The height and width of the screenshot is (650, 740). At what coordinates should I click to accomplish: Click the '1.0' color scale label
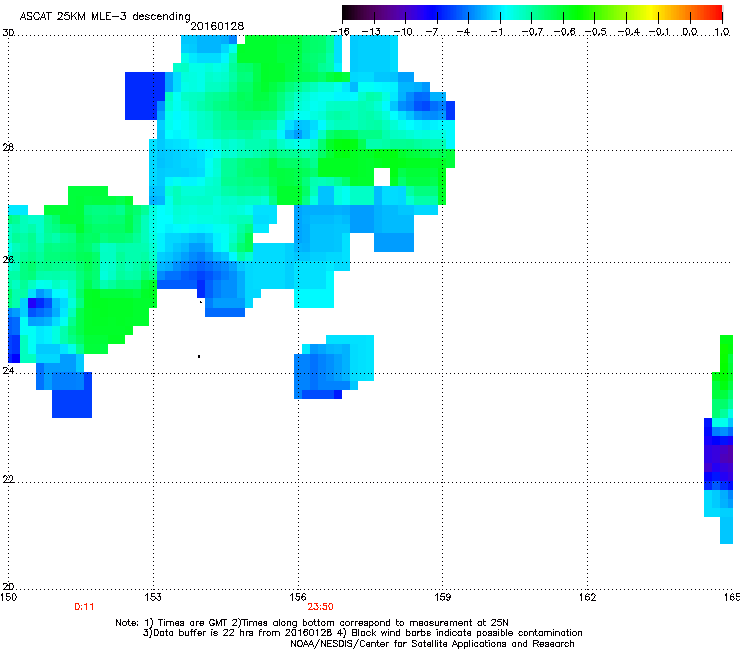722,32
